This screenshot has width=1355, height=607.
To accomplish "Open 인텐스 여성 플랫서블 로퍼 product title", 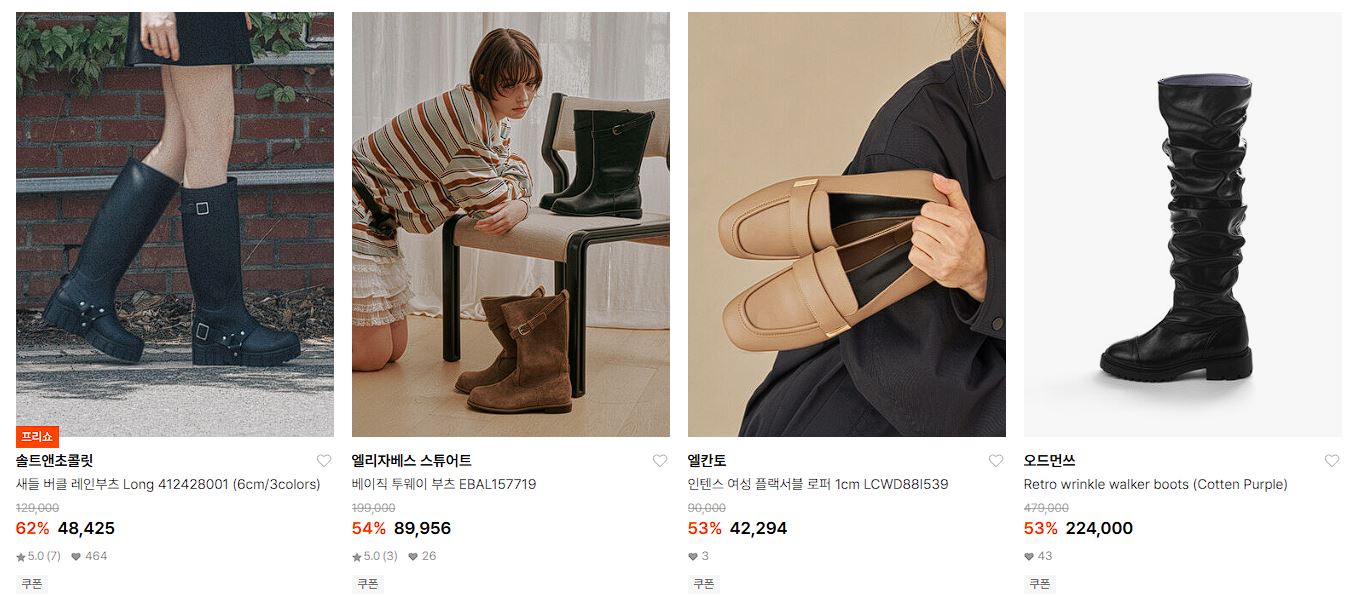I will [818, 484].
